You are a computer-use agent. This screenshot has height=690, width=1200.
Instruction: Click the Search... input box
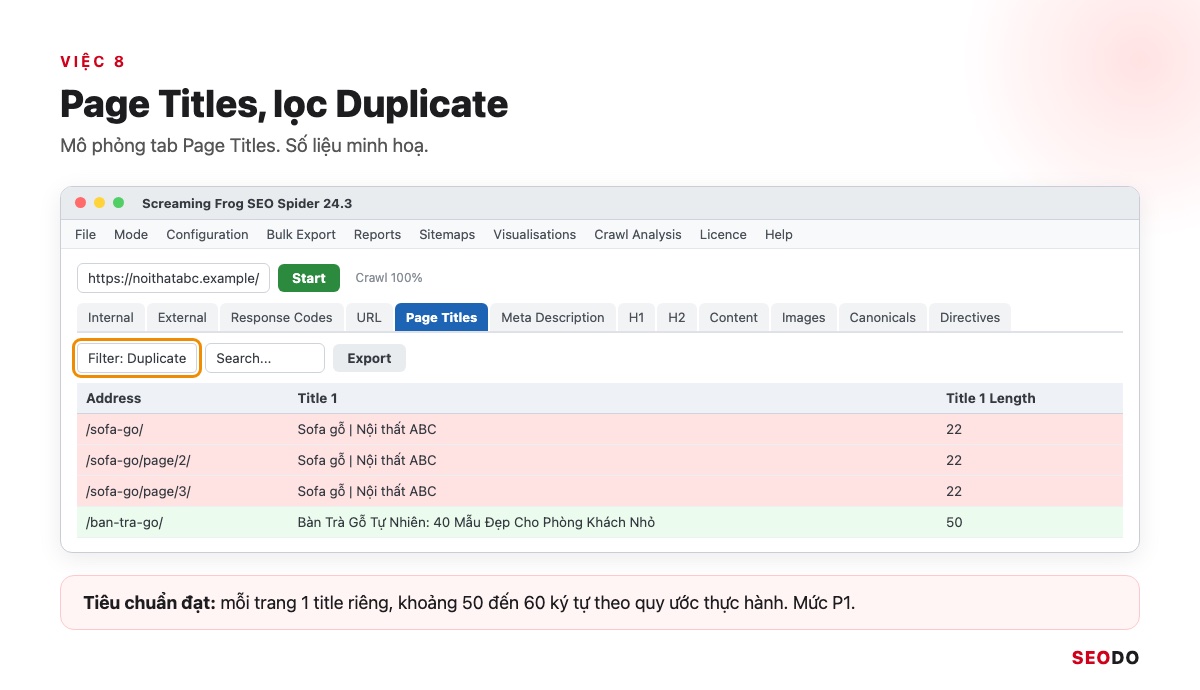point(265,358)
